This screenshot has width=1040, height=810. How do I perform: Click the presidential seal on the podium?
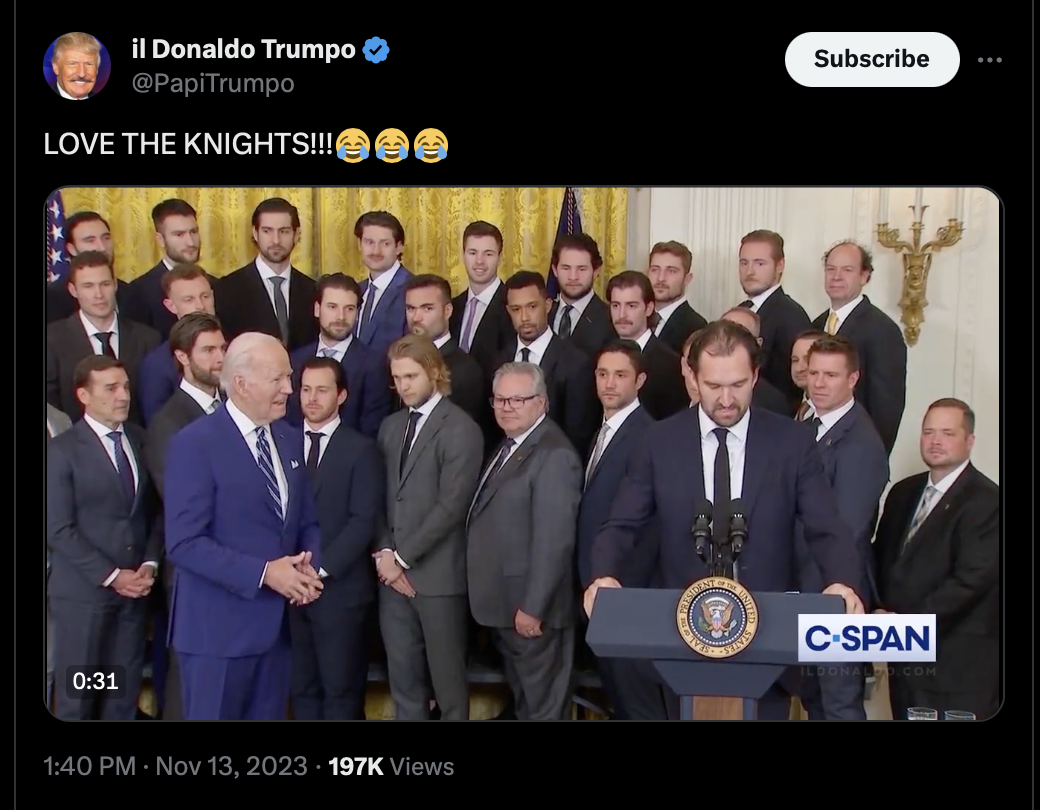coord(718,617)
